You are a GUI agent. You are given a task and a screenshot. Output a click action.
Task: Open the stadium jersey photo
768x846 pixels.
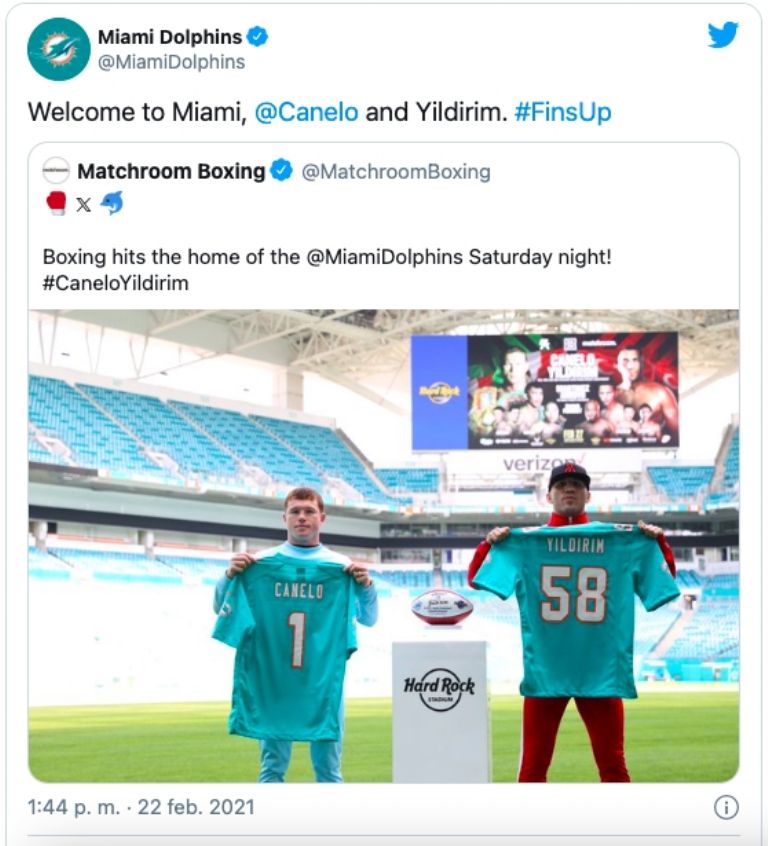pos(384,545)
